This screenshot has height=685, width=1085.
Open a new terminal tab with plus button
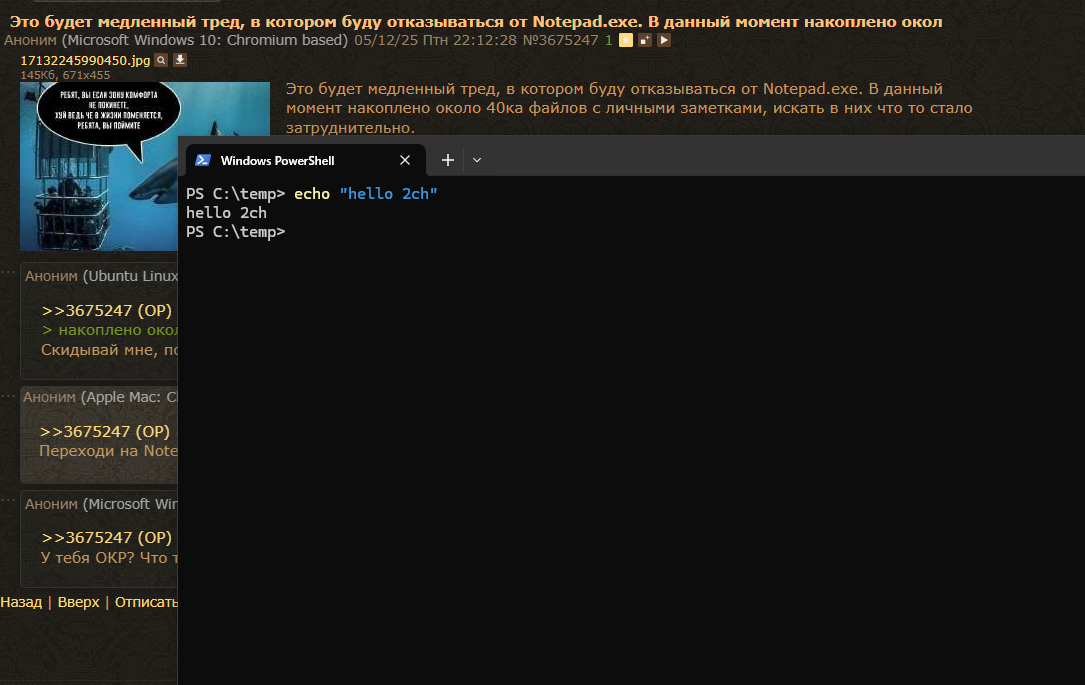(x=448, y=160)
